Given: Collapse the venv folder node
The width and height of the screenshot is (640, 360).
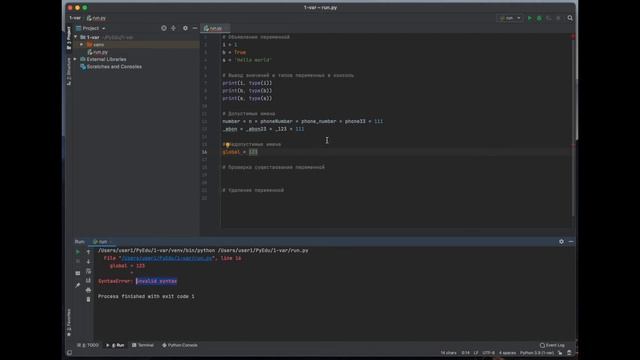Looking at the screenshot, I should [82, 44].
